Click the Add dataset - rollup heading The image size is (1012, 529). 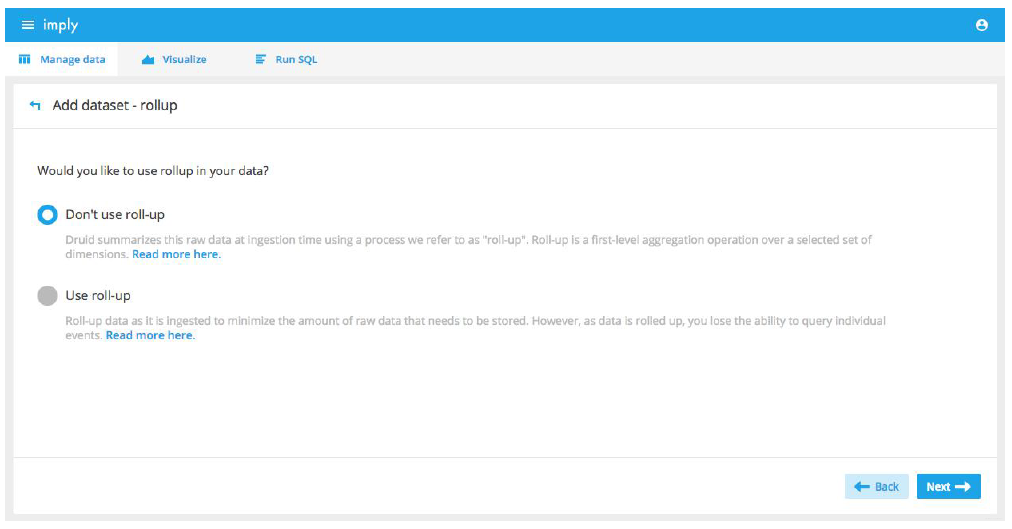(115, 105)
